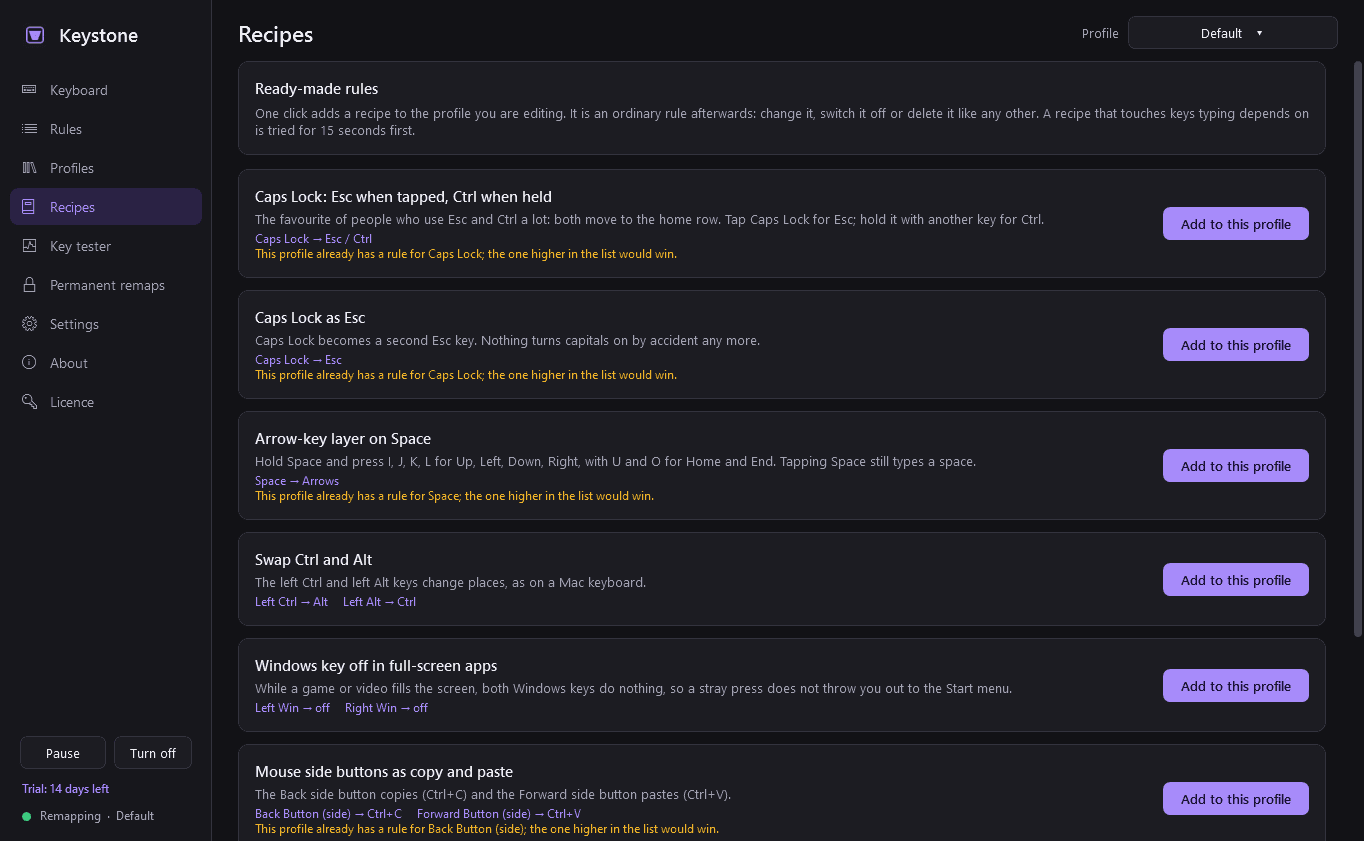Click the Arrow-key layer on Space title
Image resolution: width=1364 pixels, height=841 pixels.
[343, 439]
